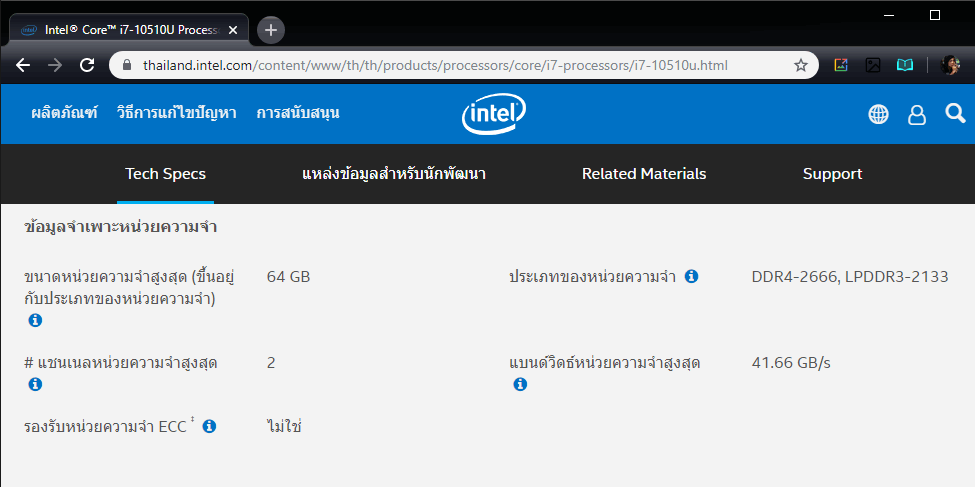Click the Intel logo
975x487 pixels.
coord(493,115)
